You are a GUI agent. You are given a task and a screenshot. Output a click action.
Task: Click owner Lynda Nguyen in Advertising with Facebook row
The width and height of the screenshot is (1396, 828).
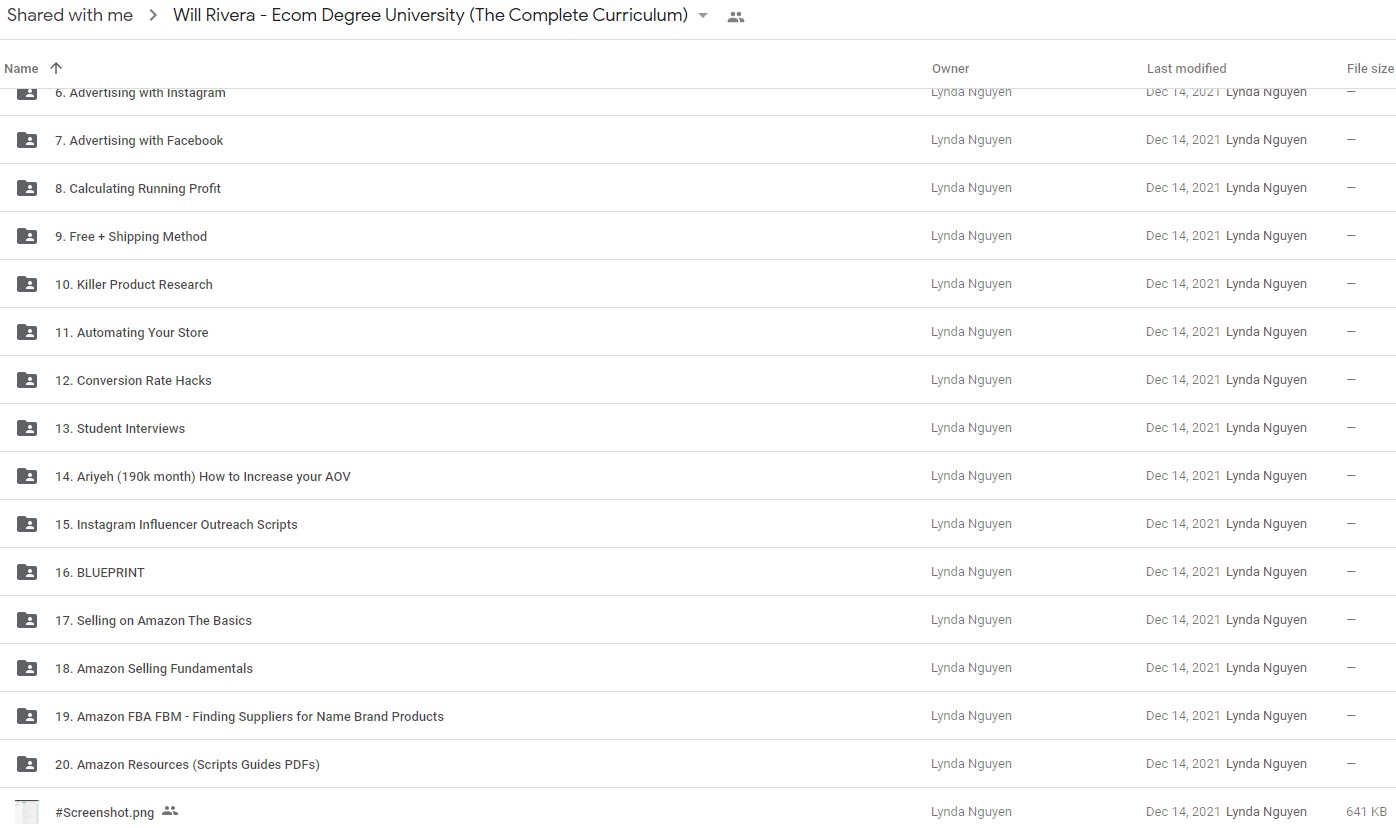[971, 140]
